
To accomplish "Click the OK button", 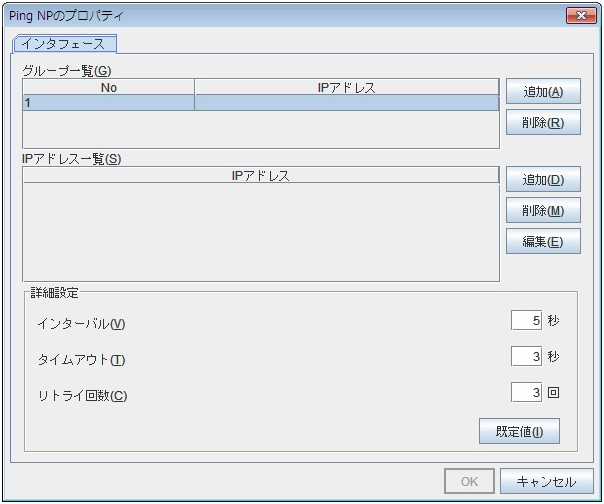I will click(469, 482).
